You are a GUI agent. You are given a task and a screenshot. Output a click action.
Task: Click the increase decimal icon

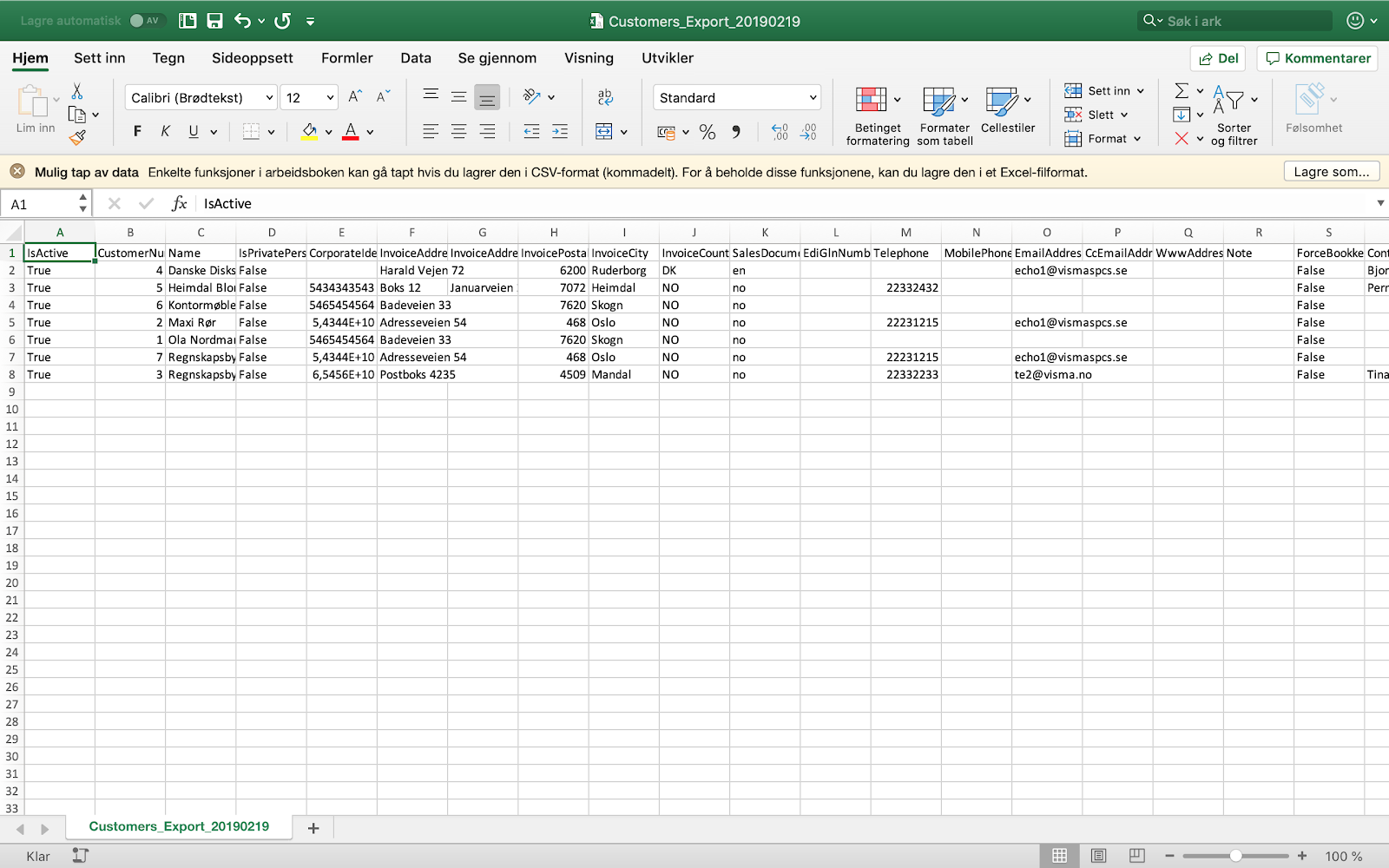click(780, 132)
